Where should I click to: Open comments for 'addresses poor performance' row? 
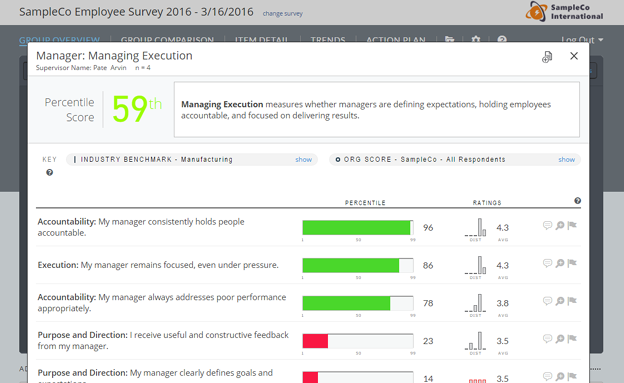(x=547, y=301)
